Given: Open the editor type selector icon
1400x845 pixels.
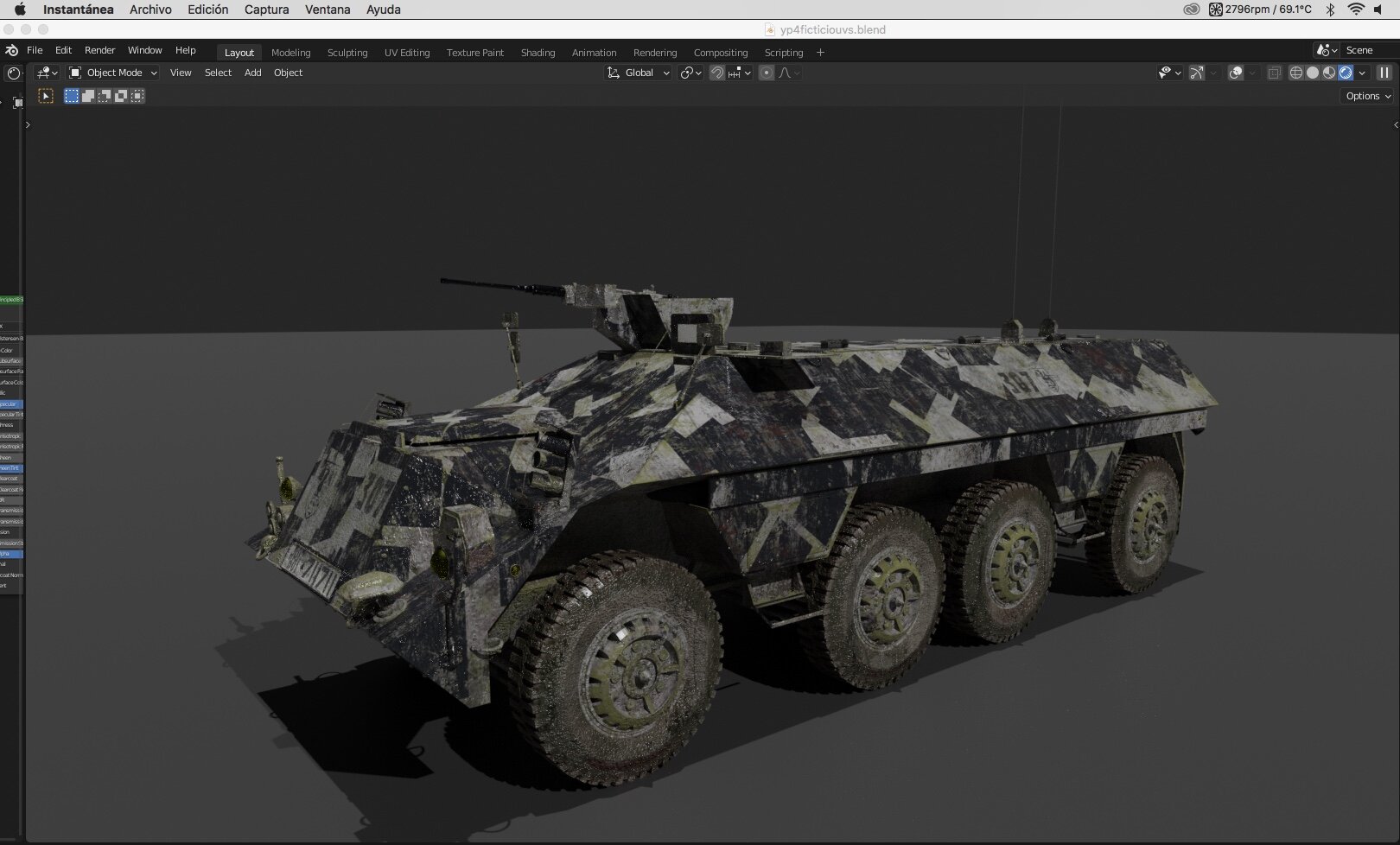Looking at the screenshot, I should pyautogui.click(x=47, y=73).
